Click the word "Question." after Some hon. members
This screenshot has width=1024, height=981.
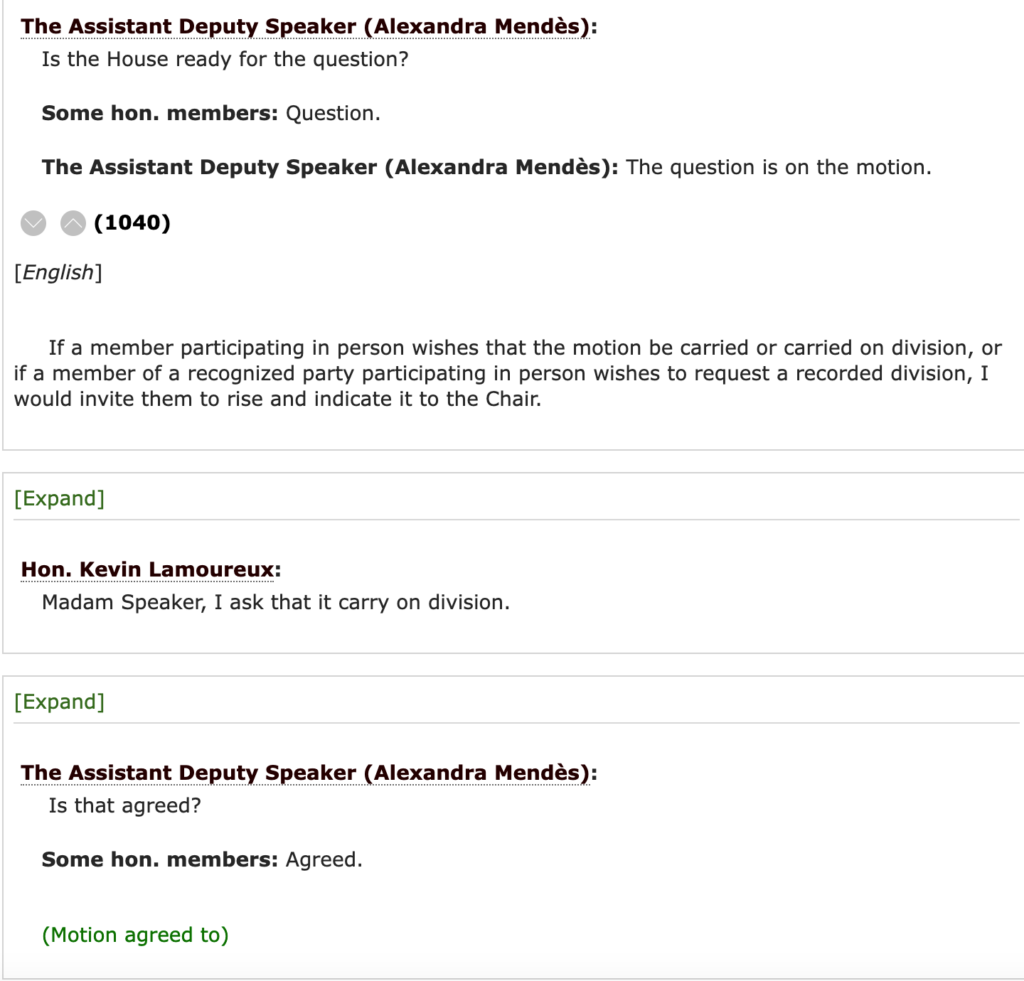tap(333, 113)
